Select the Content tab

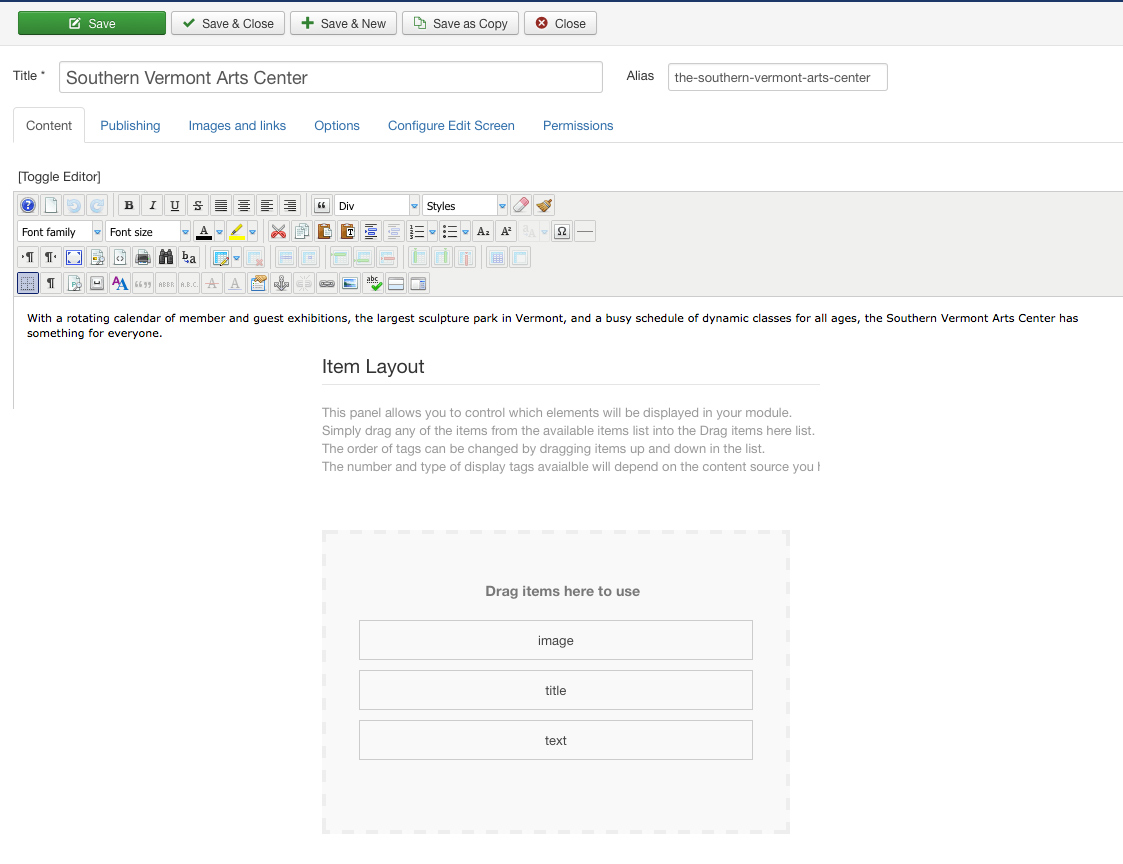pos(49,125)
